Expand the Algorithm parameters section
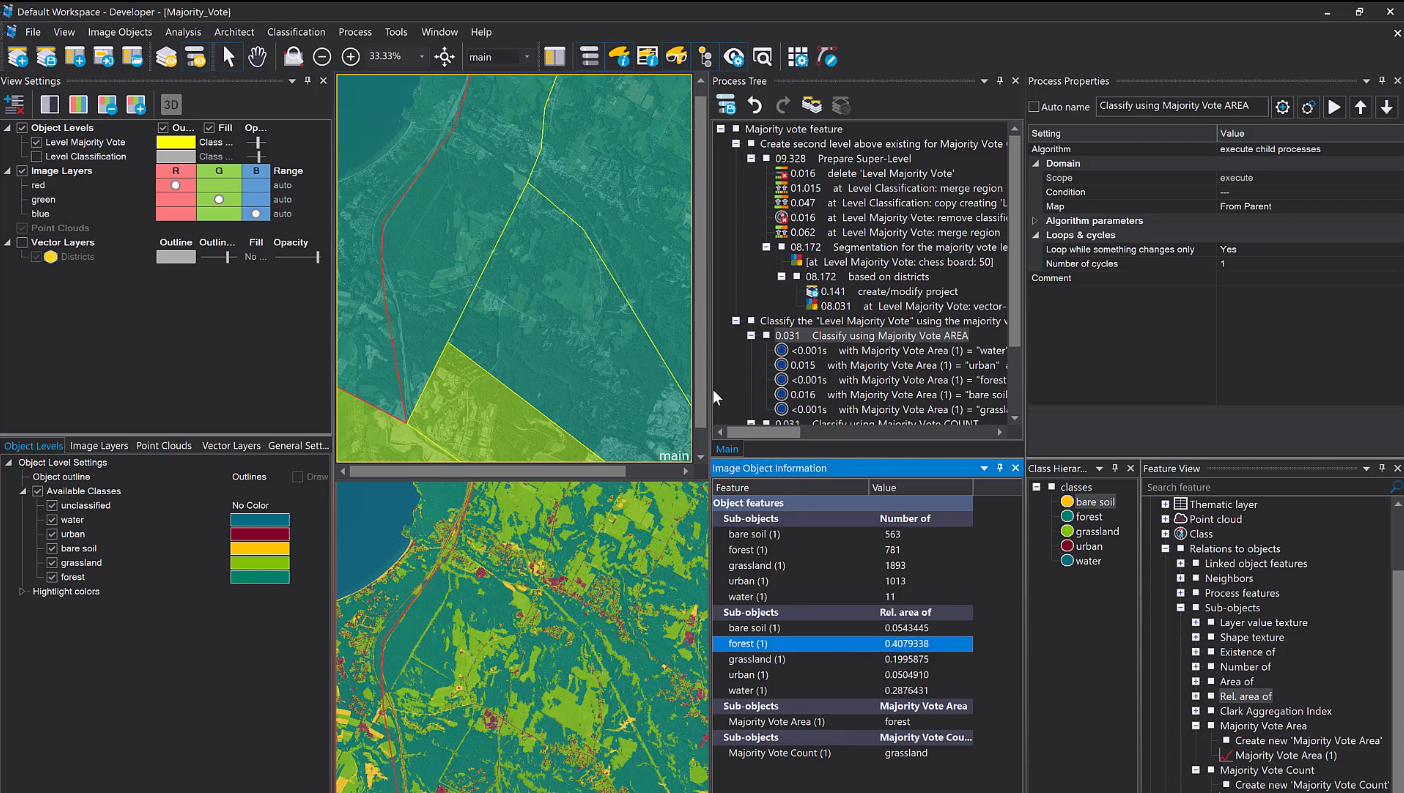The height and width of the screenshot is (793, 1404). point(1035,221)
